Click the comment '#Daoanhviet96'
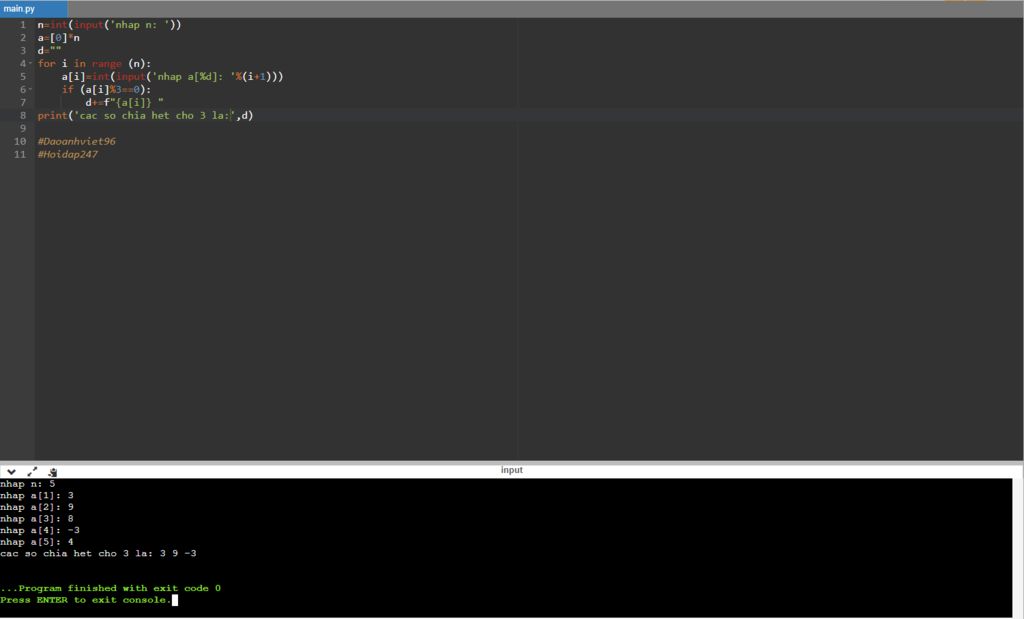The width and height of the screenshot is (1024, 619). point(76,141)
